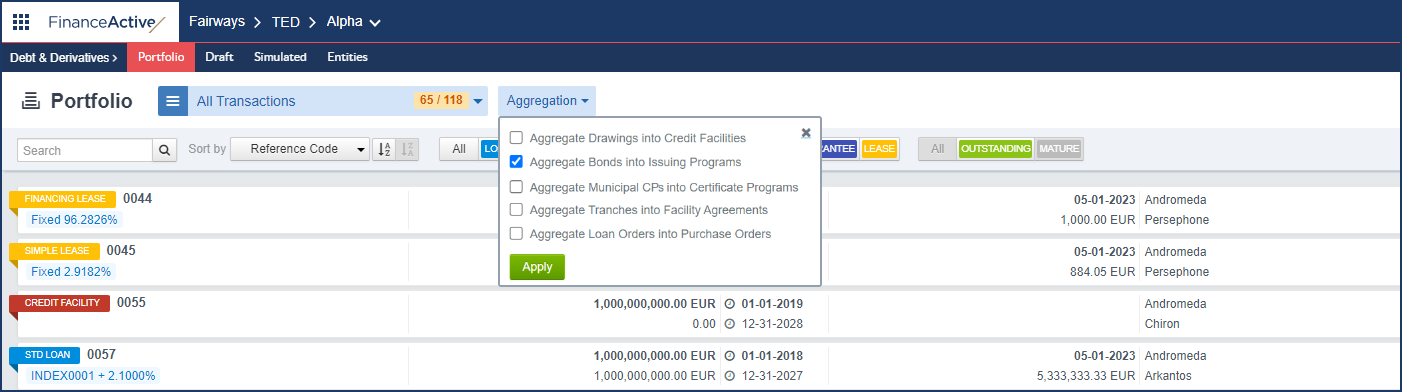
Task: Focus the Search input field
Action: (85, 150)
